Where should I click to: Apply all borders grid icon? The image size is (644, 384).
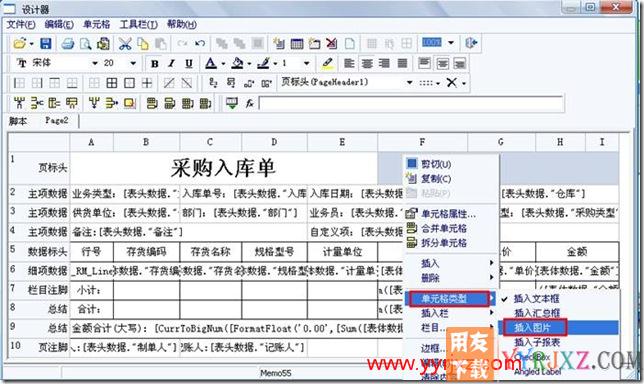[x=112, y=83]
